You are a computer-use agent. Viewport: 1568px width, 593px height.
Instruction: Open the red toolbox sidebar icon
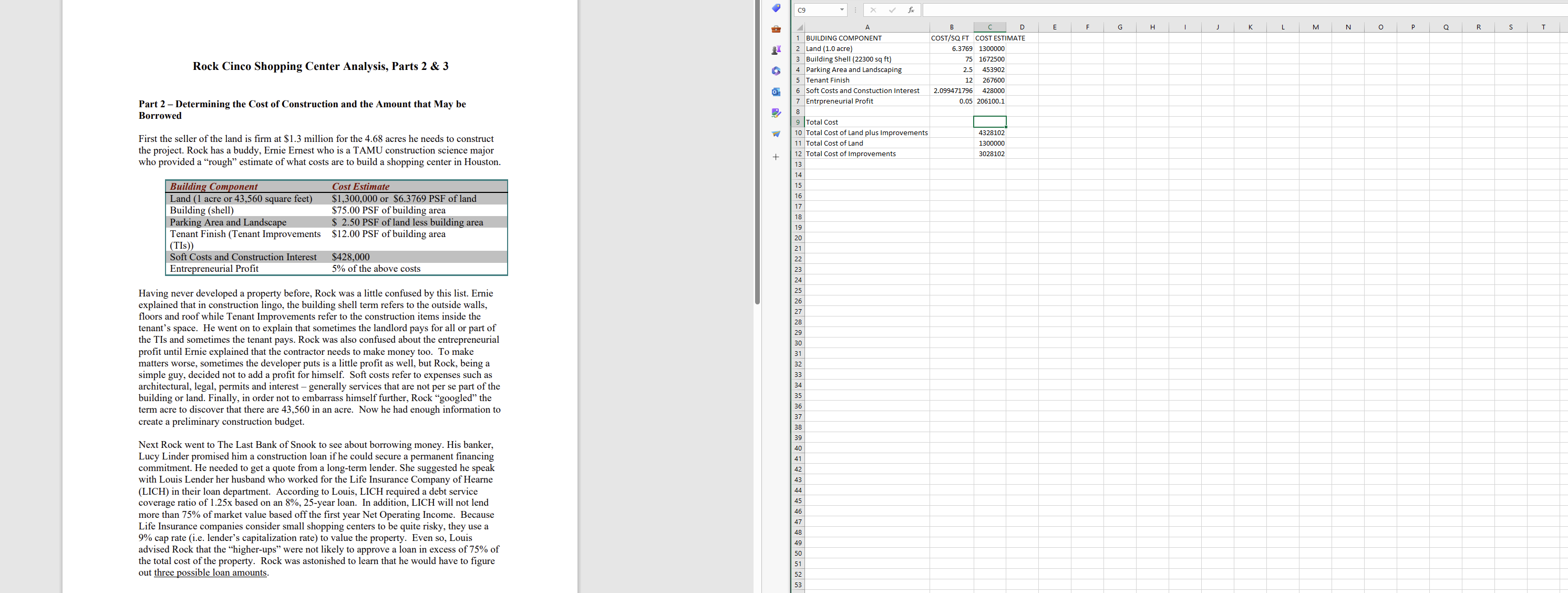[776, 29]
